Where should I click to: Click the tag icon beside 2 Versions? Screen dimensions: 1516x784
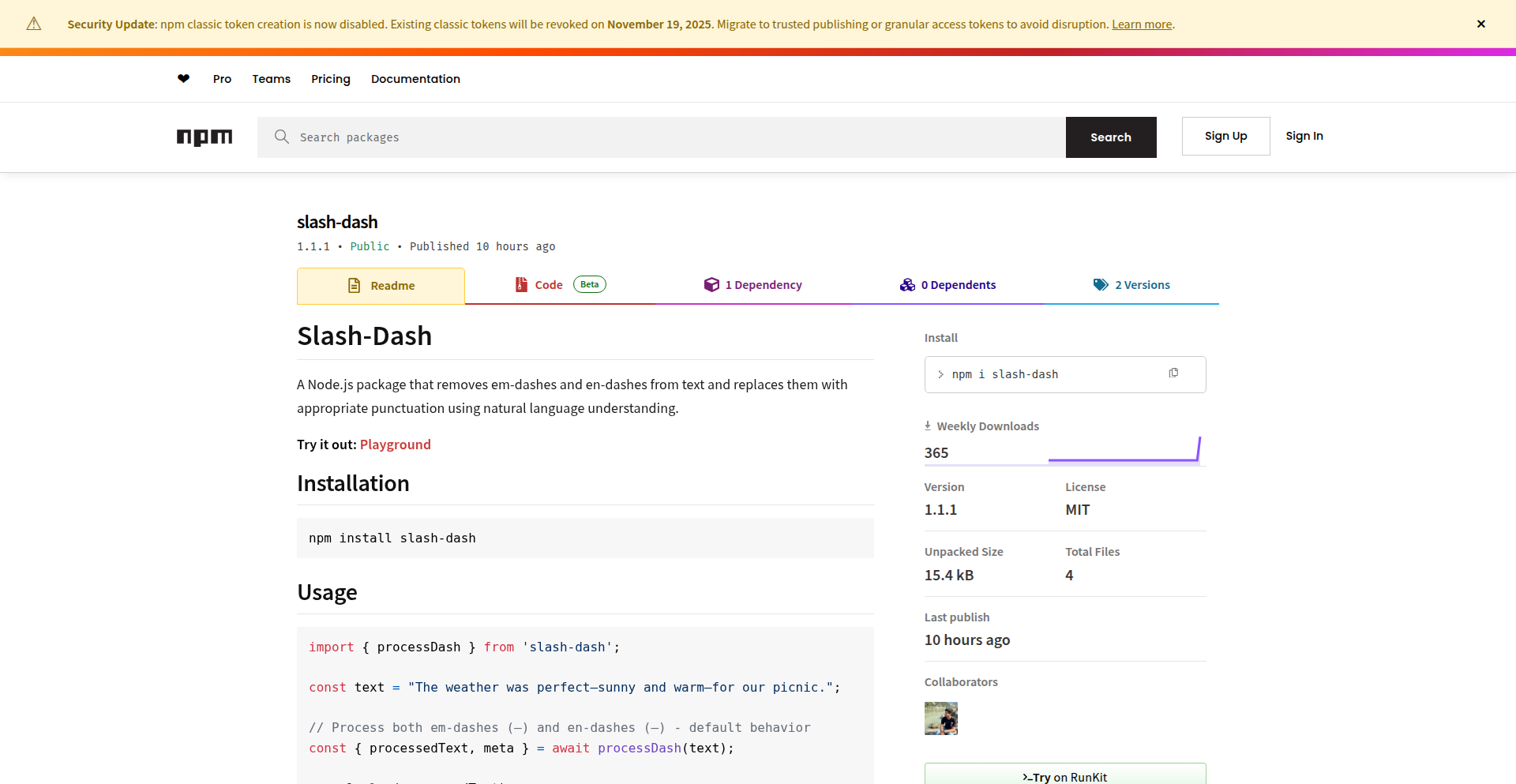(1100, 284)
